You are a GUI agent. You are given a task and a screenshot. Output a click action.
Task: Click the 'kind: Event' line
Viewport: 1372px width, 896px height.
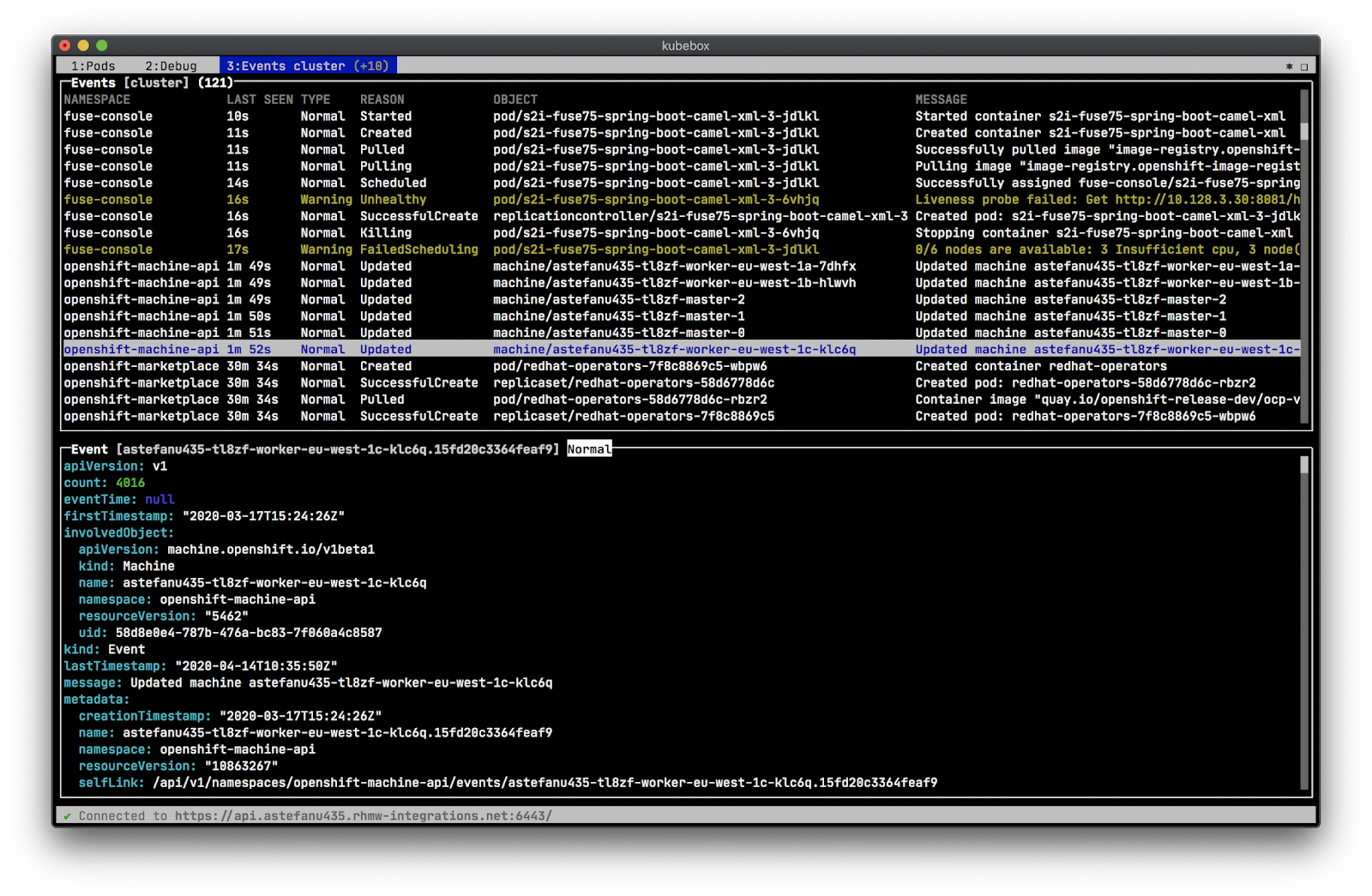(x=104, y=650)
